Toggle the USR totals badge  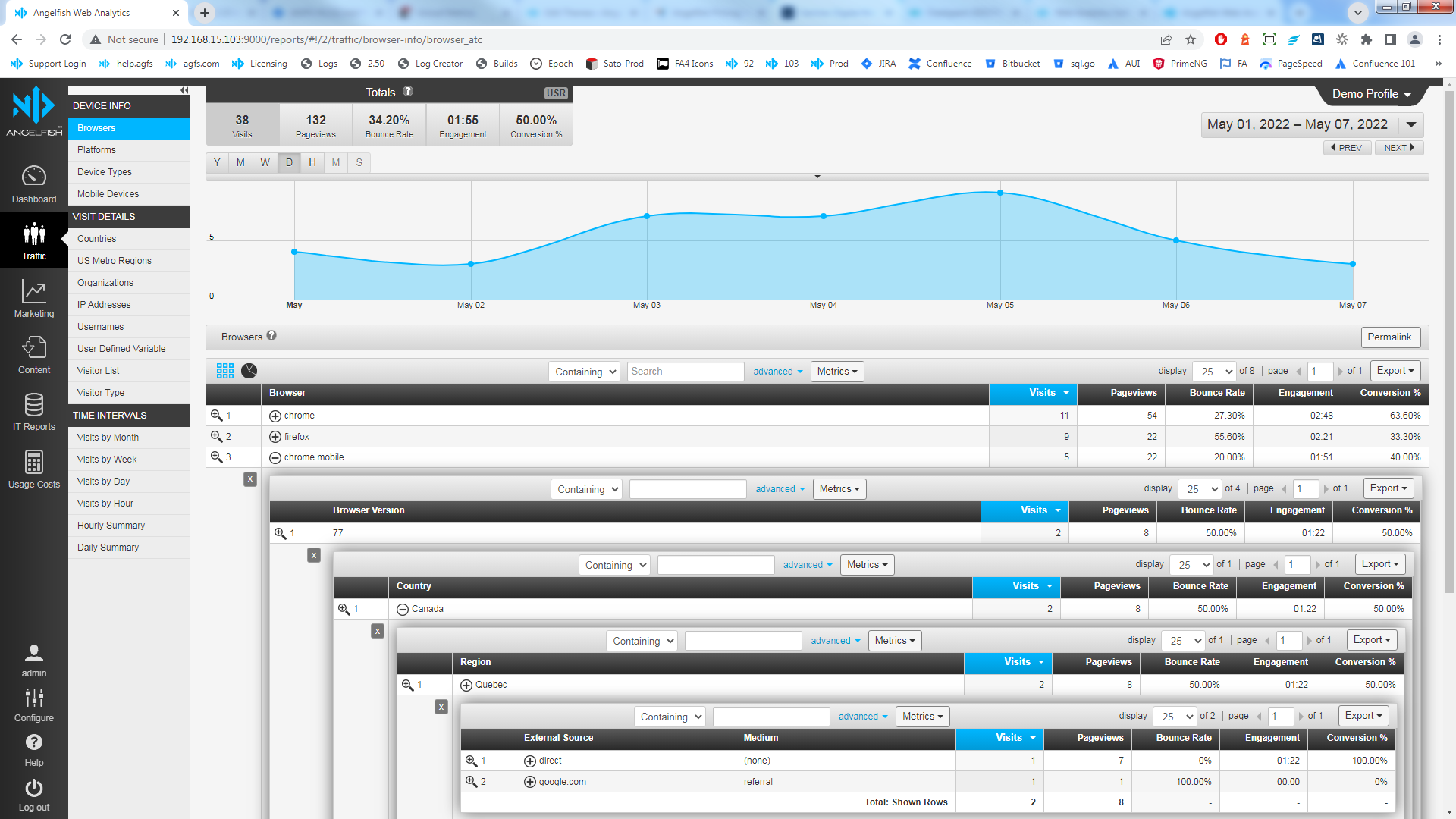556,93
